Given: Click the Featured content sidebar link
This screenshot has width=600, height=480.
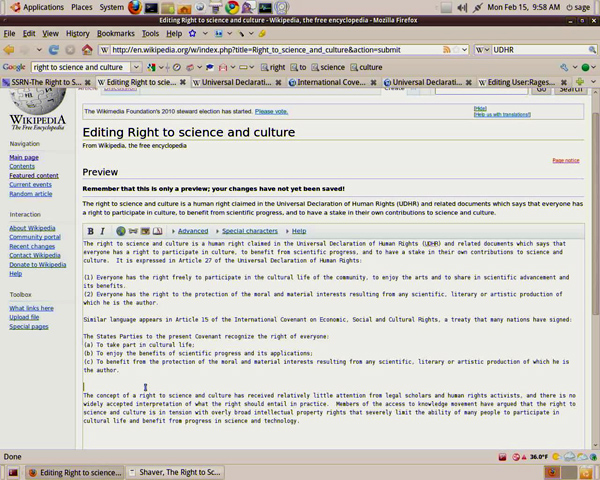Looking at the screenshot, I should click(x=34, y=175).
